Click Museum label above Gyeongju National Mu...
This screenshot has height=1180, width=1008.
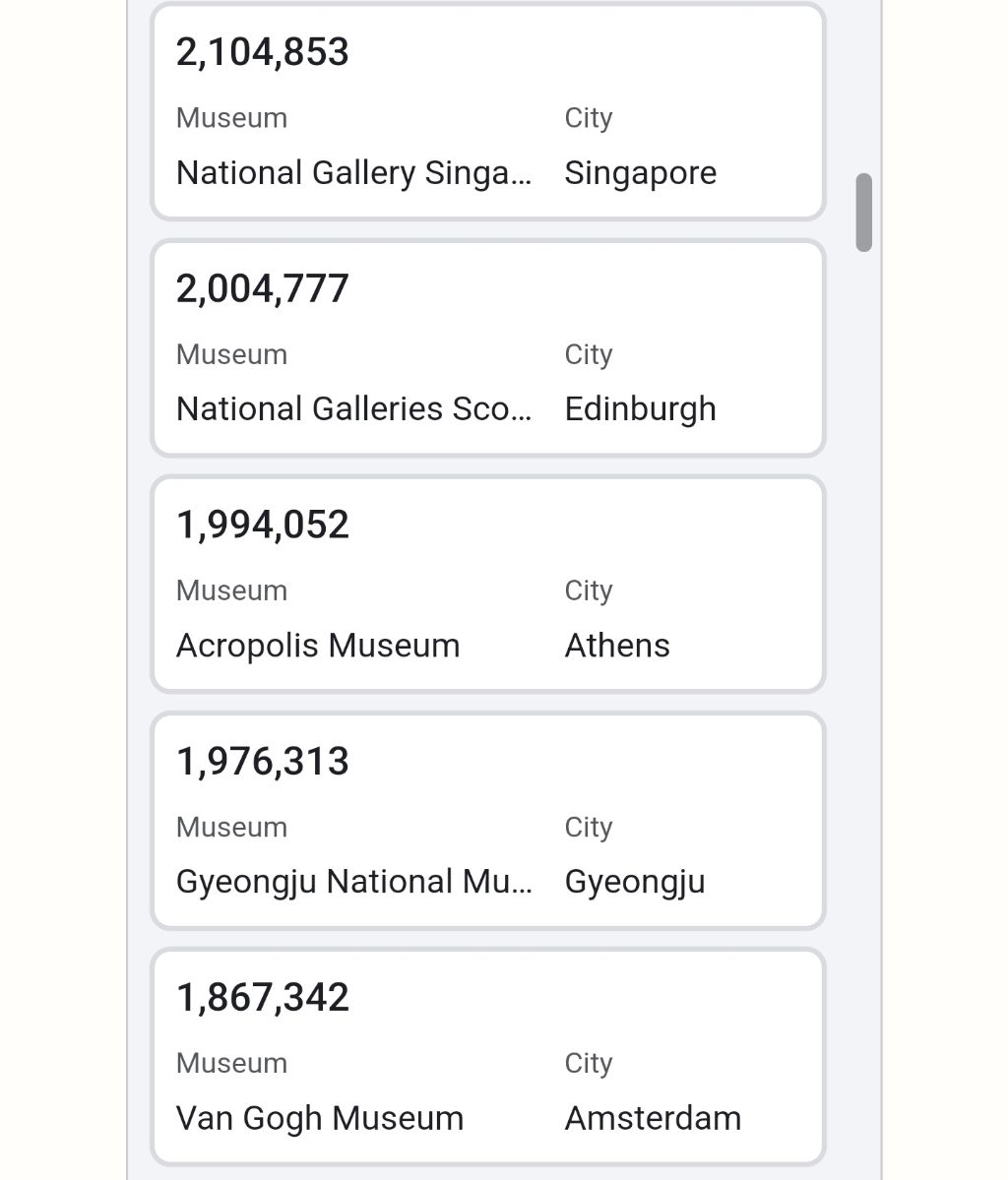(232, 827)
